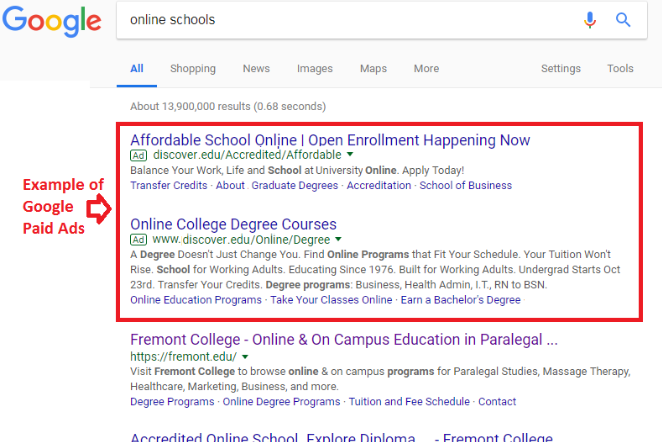
Task: Expand arrow beside https://fremont.edu/
Action: 245,357
